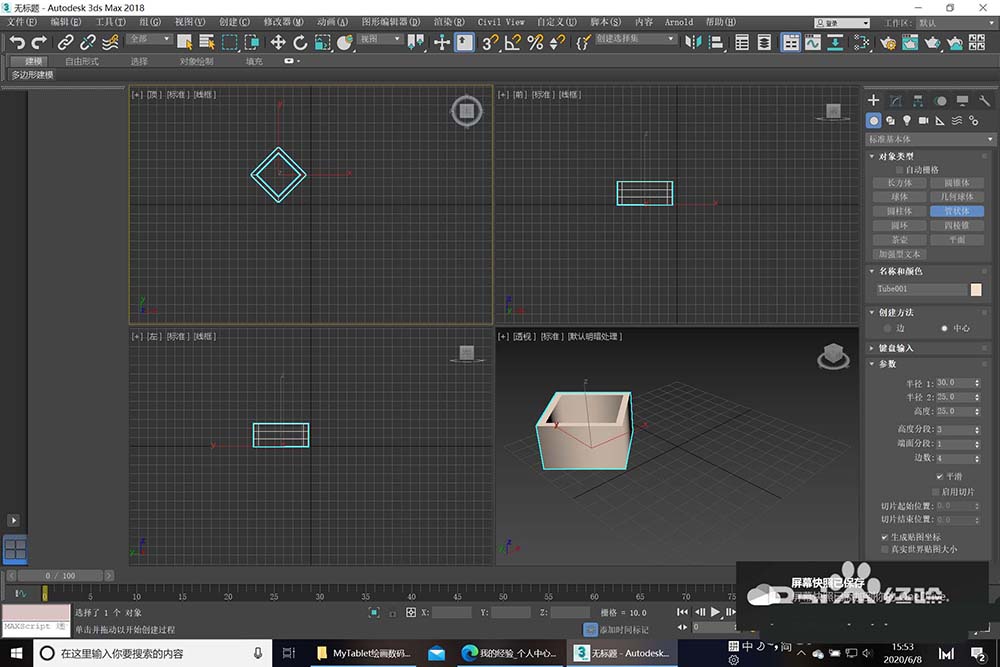
Task: Select the 边 creation method radio button
Action: pyautogui.click(x=887, y=328)
